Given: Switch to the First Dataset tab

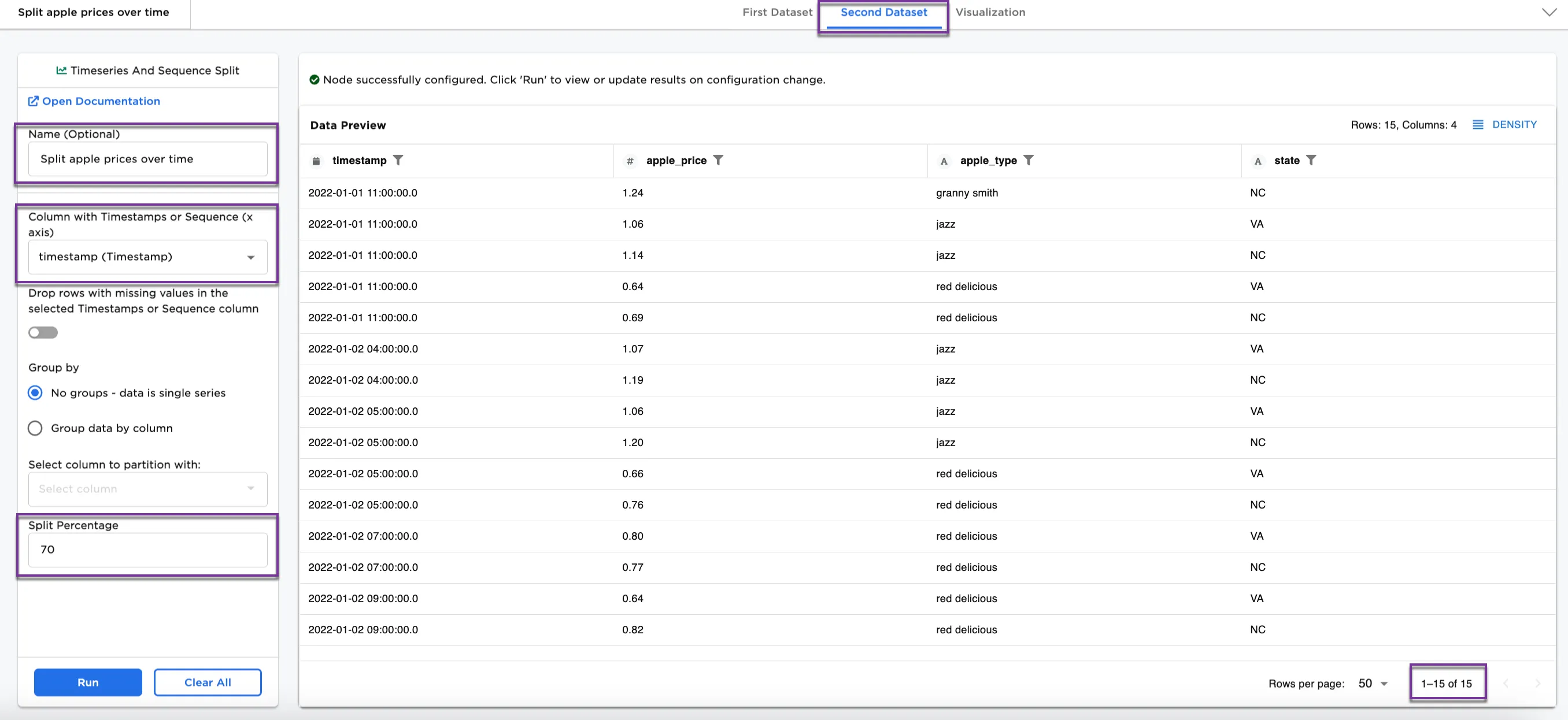Looking at the screenshot, I should [776, 12].
